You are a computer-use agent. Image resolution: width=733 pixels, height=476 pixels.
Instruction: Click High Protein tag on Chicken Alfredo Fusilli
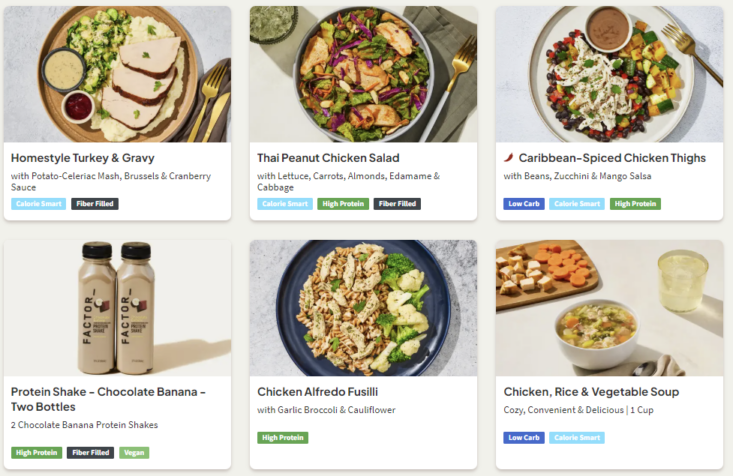tap(283, 438)
